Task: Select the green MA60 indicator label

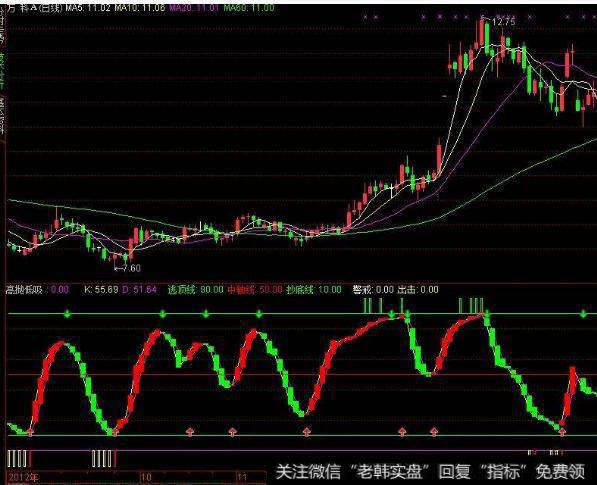Action: pyautogui.click(x=249, y=8)
